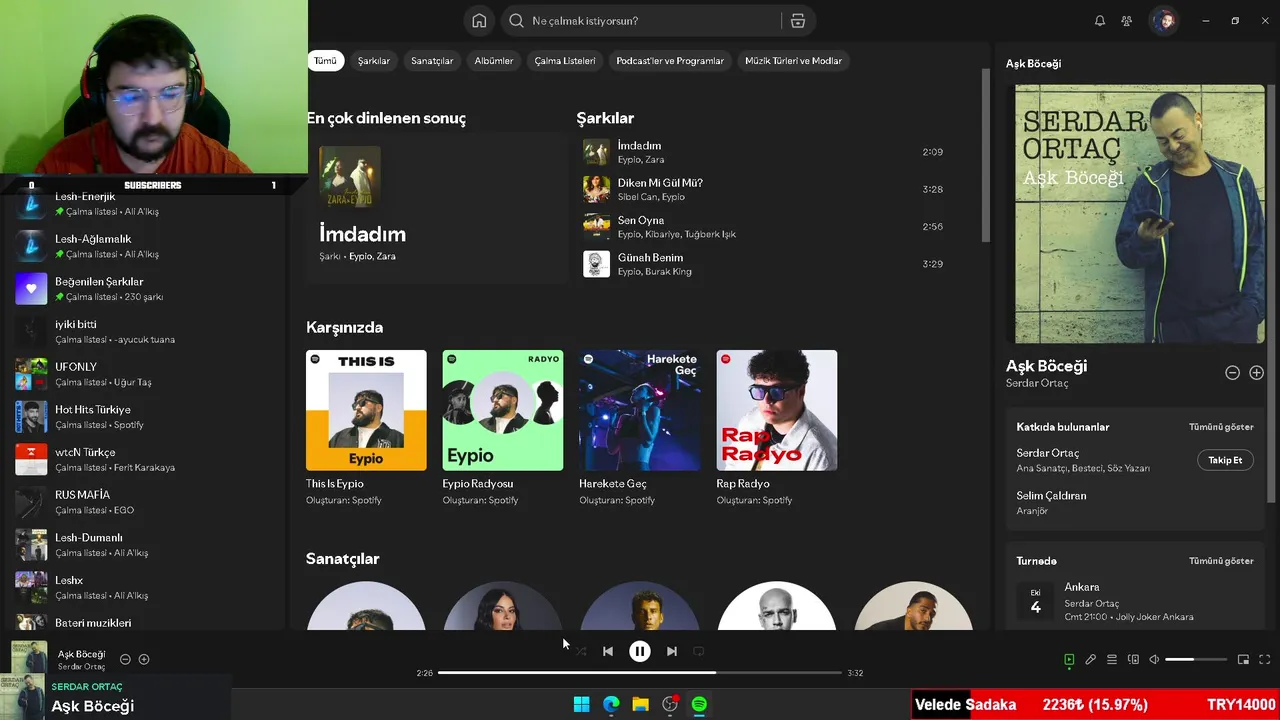This screenshot has height=720, width=1280.
Task: Open the Browse icon in search bar
Action: click(798, 21)
